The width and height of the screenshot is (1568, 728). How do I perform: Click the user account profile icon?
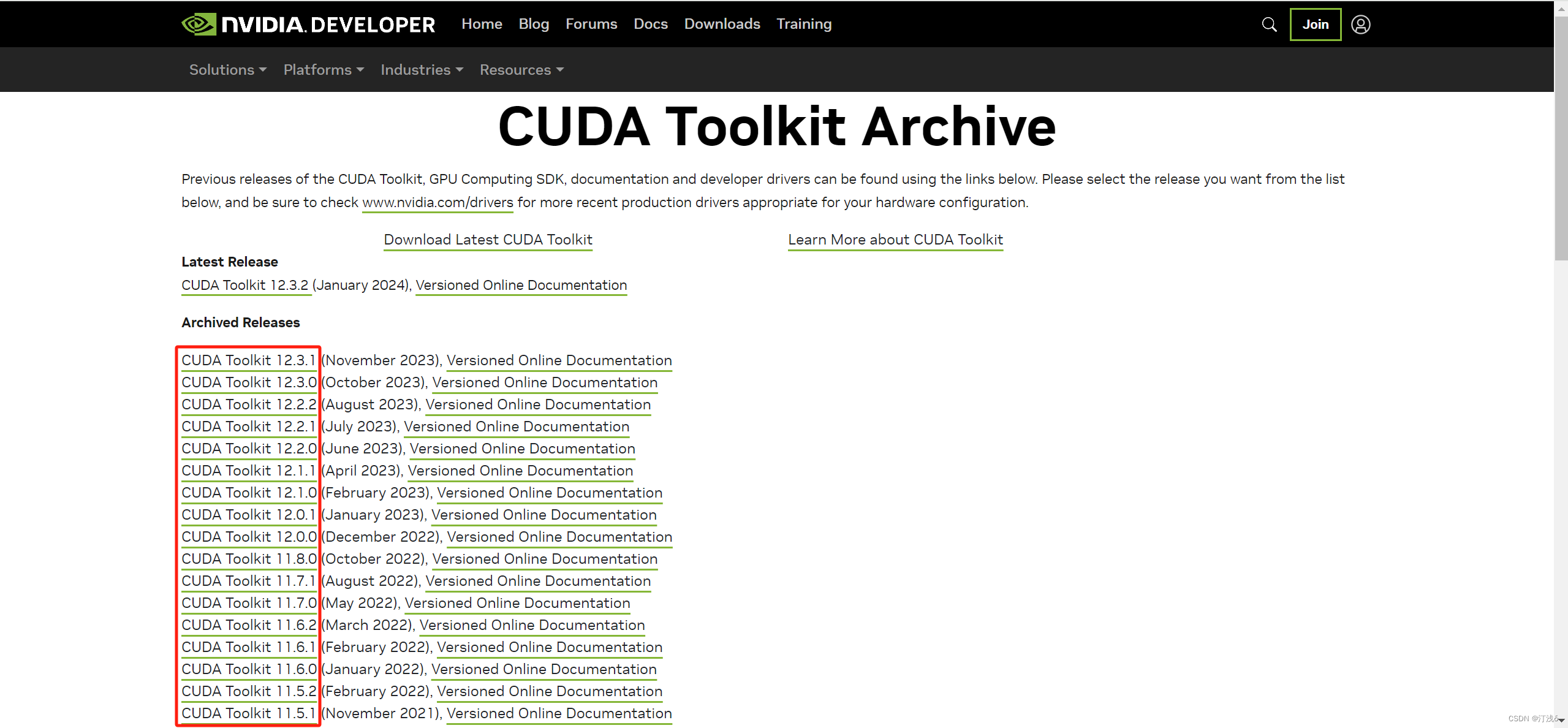[1360, 25]
